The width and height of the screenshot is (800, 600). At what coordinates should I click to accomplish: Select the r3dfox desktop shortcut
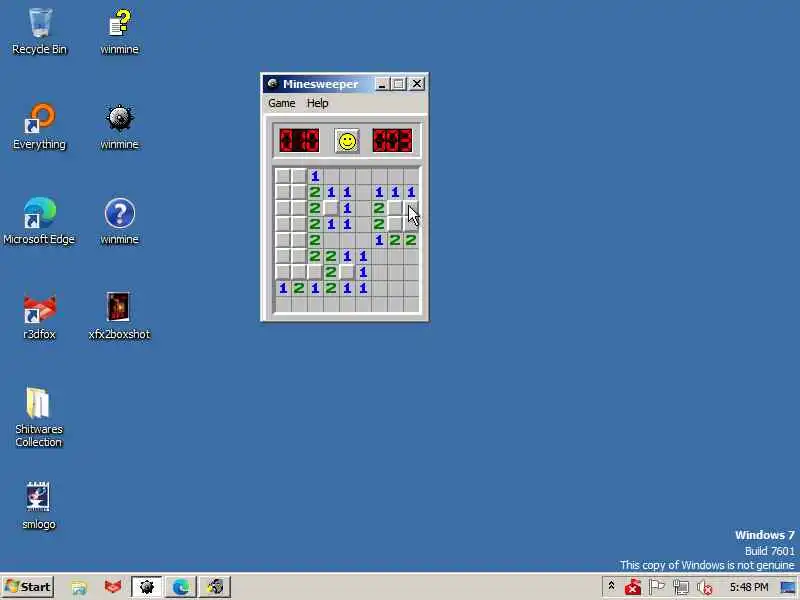(x=39, y=316)
